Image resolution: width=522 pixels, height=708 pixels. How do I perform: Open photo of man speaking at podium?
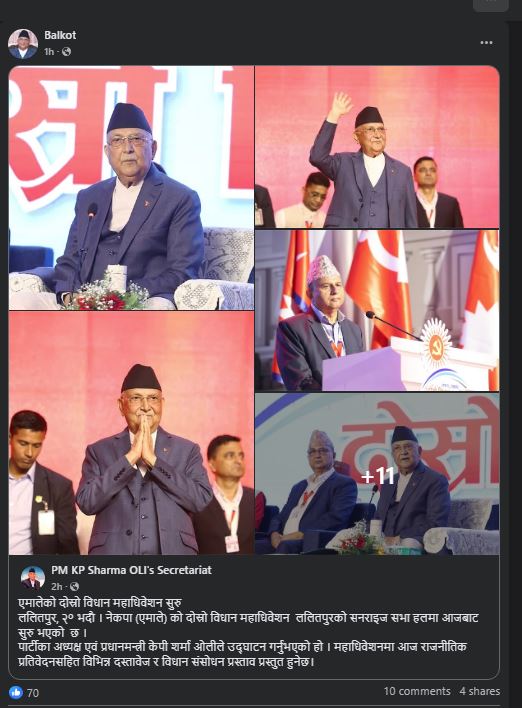pos(377,310)
